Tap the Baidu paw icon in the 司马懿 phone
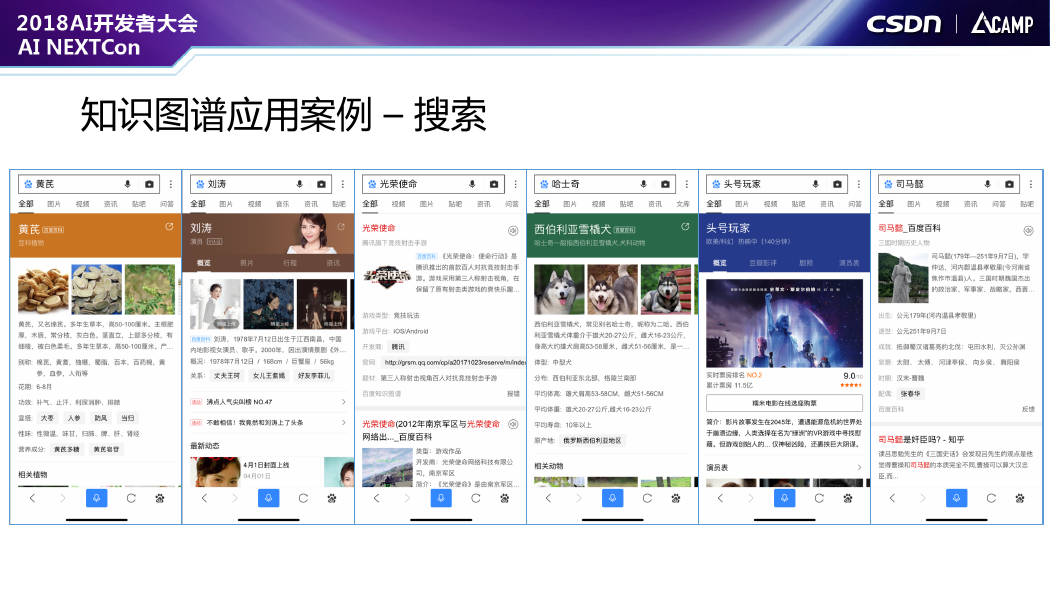 (1020, 498)
